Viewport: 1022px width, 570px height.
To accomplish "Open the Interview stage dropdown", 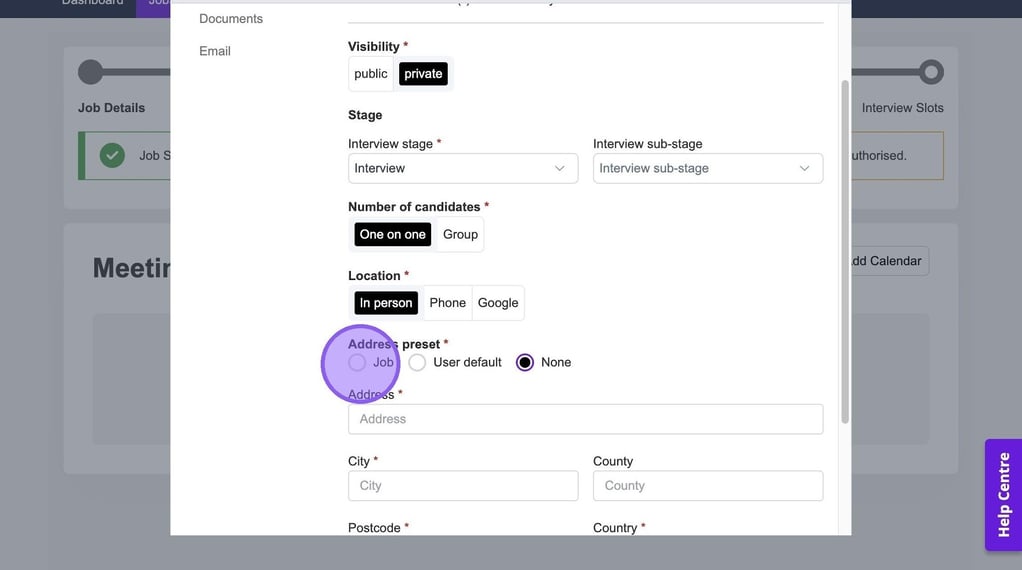I will pyautogui.click(x=462, y=168).
